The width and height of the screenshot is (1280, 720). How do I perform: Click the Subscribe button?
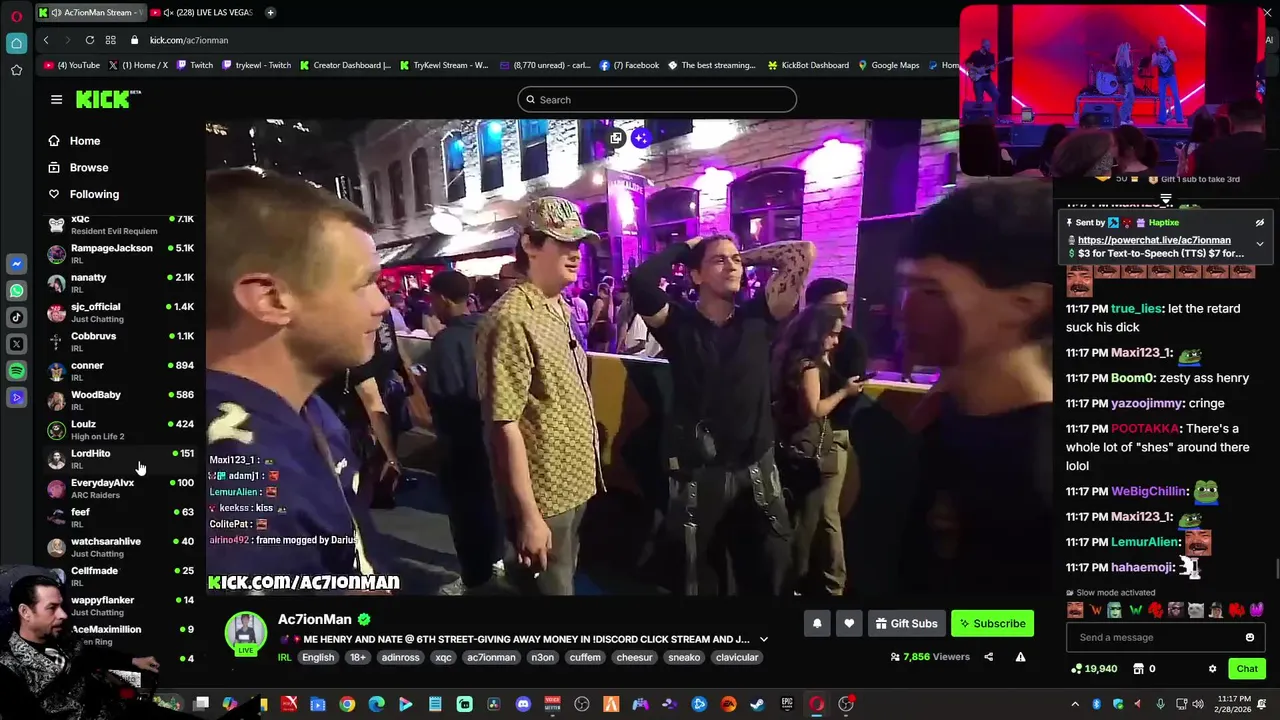click(992, 623)
